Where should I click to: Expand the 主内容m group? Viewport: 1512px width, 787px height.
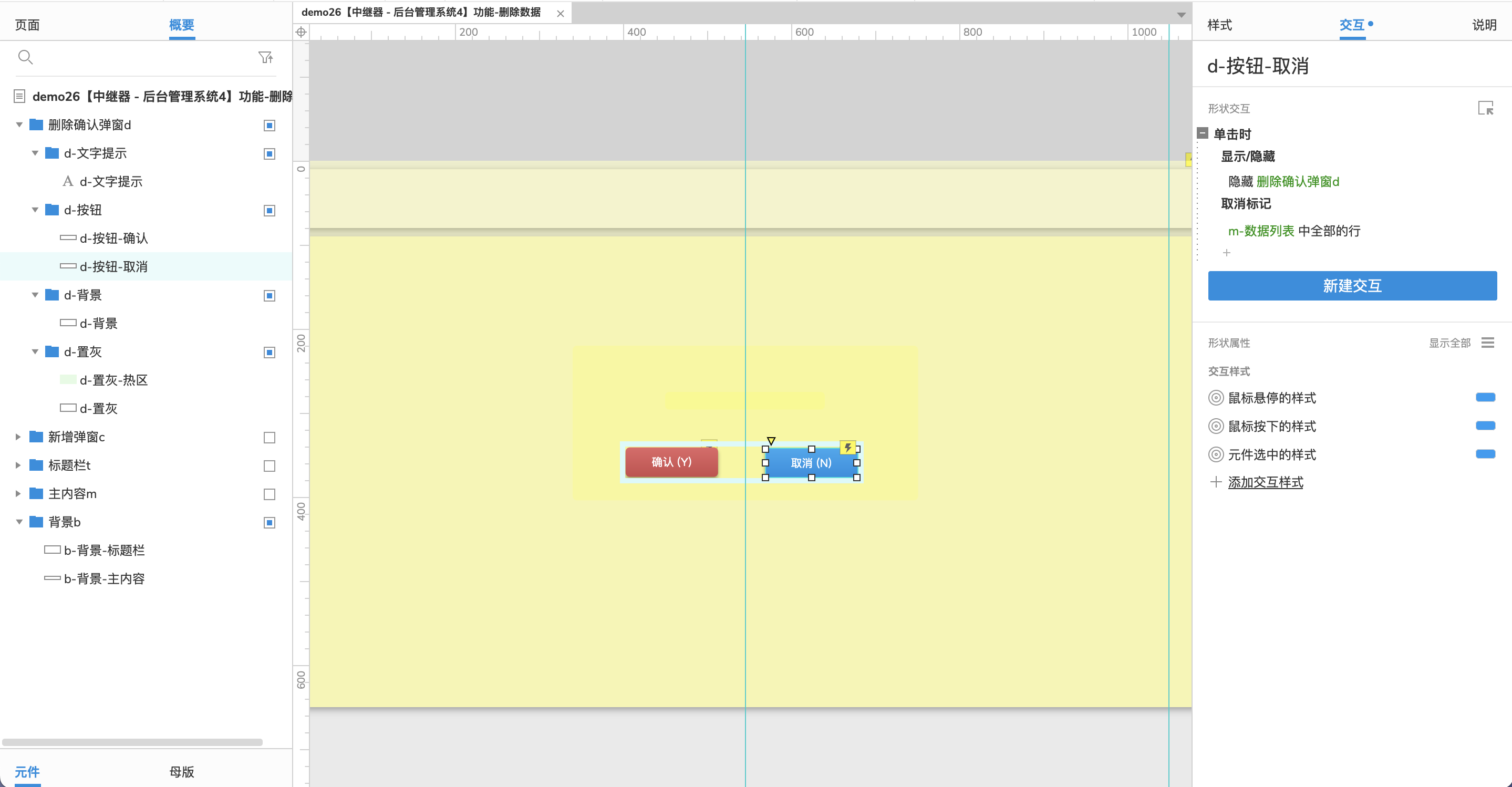coord(18,493)
